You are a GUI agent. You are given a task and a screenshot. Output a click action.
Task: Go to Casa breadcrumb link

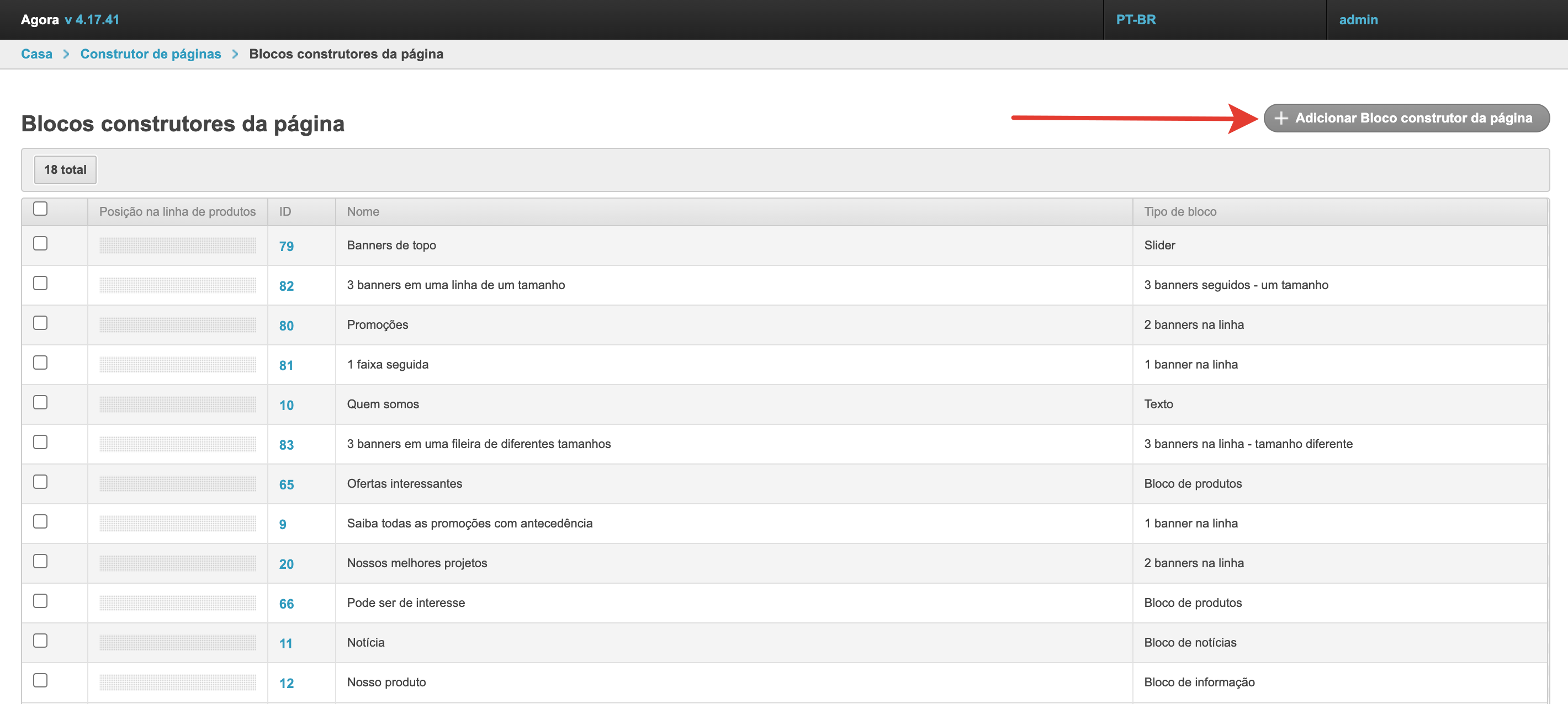(x=36, y=54)
